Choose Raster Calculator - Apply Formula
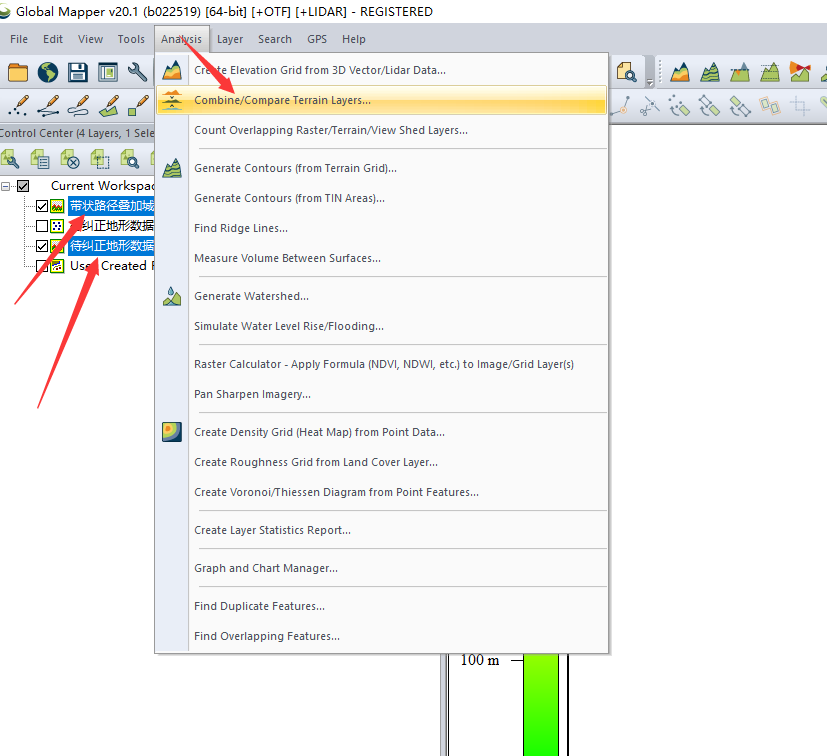Viewport: 827px width, 756px height. [381, 364]
